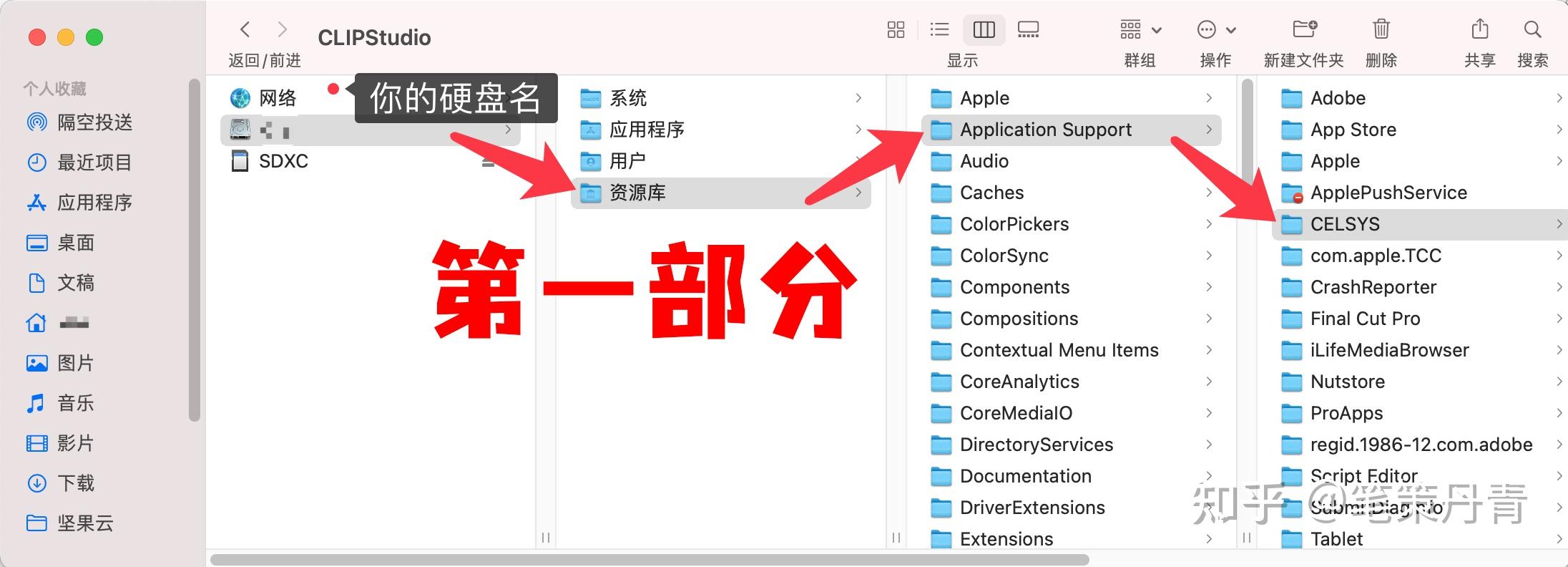Expand 系统 folder chevron

pyautogui.click(x=858, y=98)
